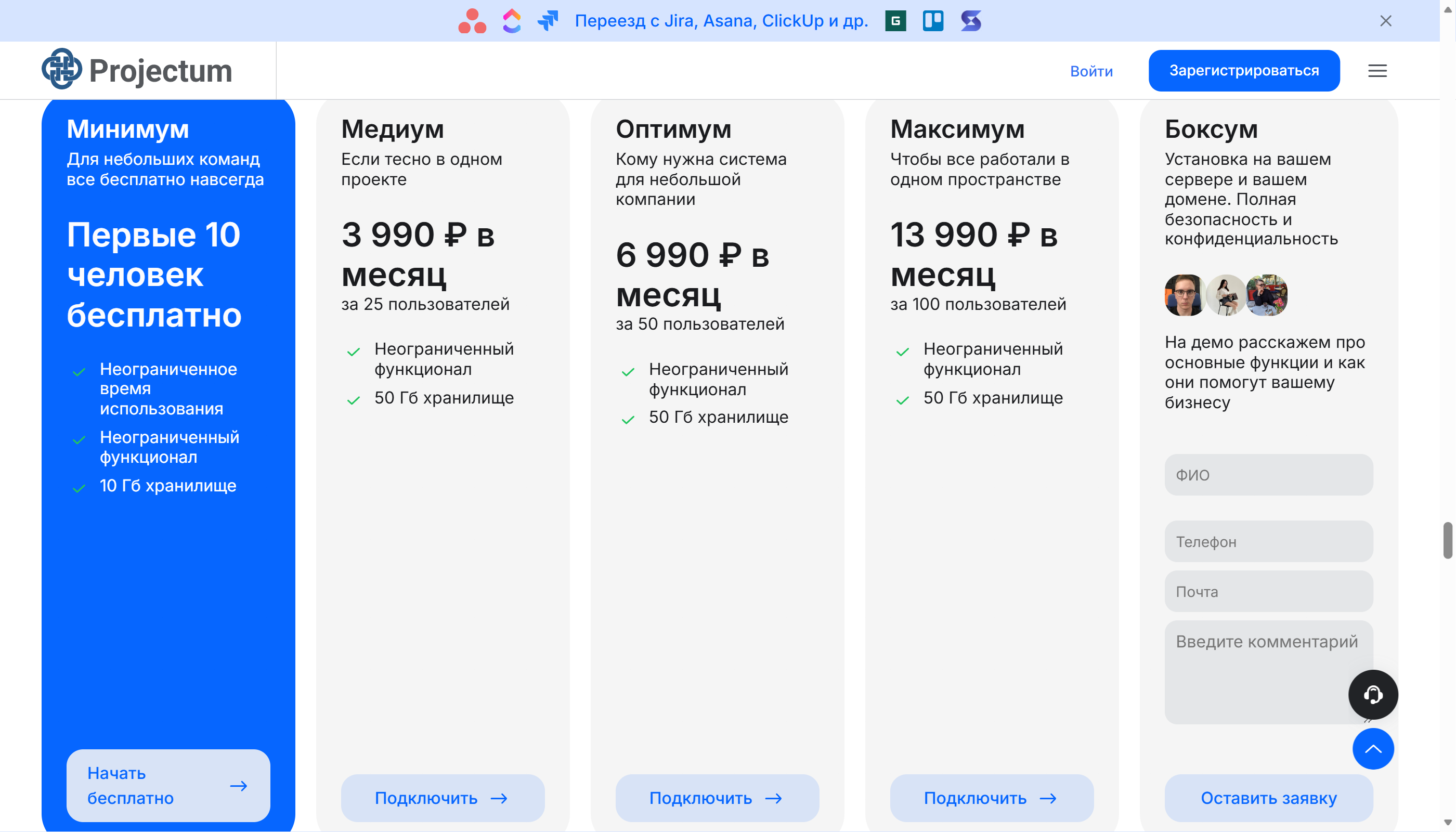Open the Переезд с Jira, Asana, ClickUp link
This screenshot has width=1456, height=832.
(721, 21)
